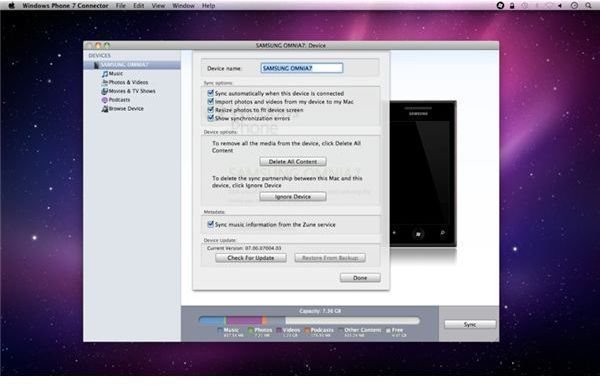Image resolution: width=600 pixels, height=386 pixels.
Task: Open the Apple menu
Action: [x=11, y=5]
